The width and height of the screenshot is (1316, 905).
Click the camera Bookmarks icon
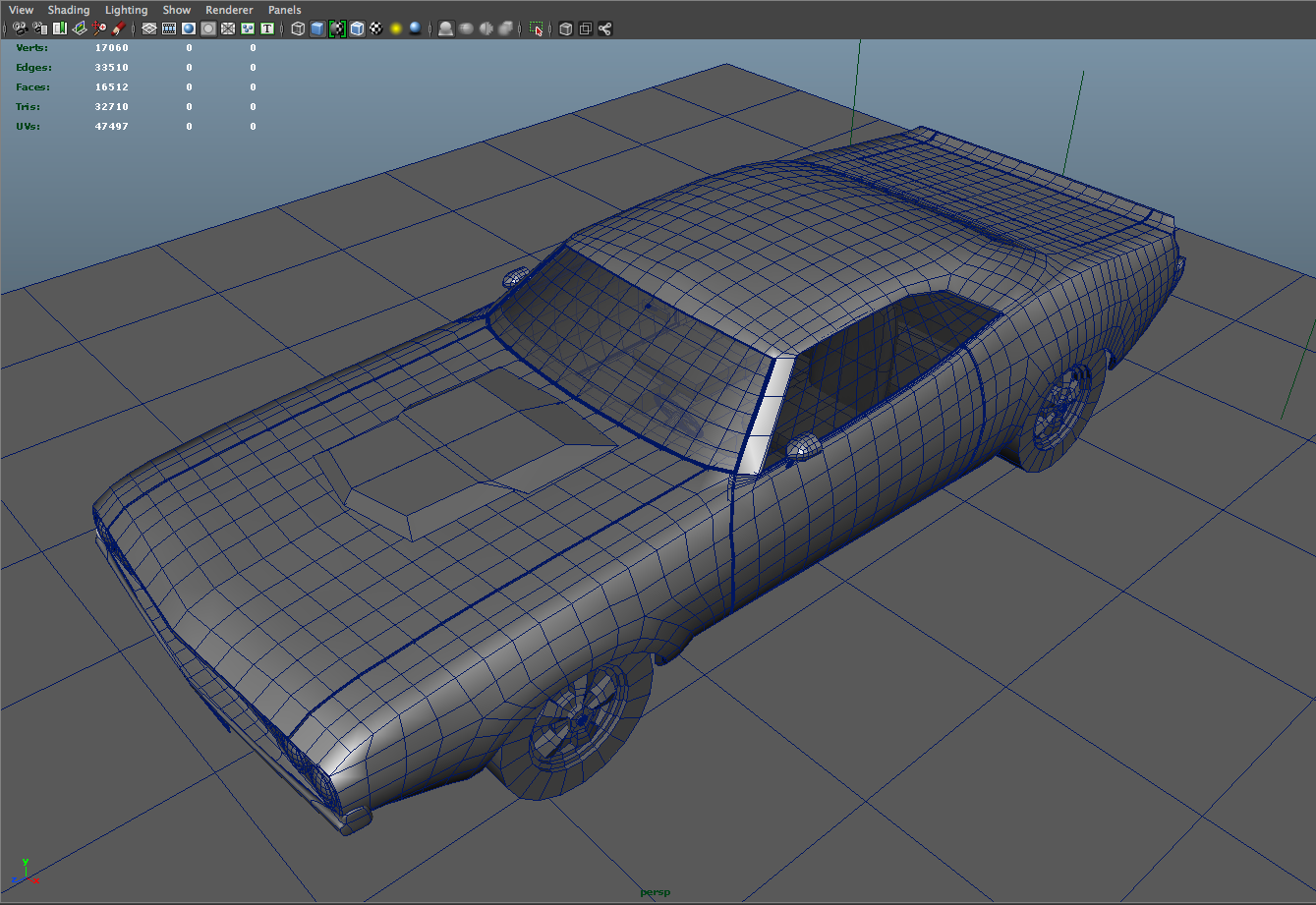(x=59, y=28)
